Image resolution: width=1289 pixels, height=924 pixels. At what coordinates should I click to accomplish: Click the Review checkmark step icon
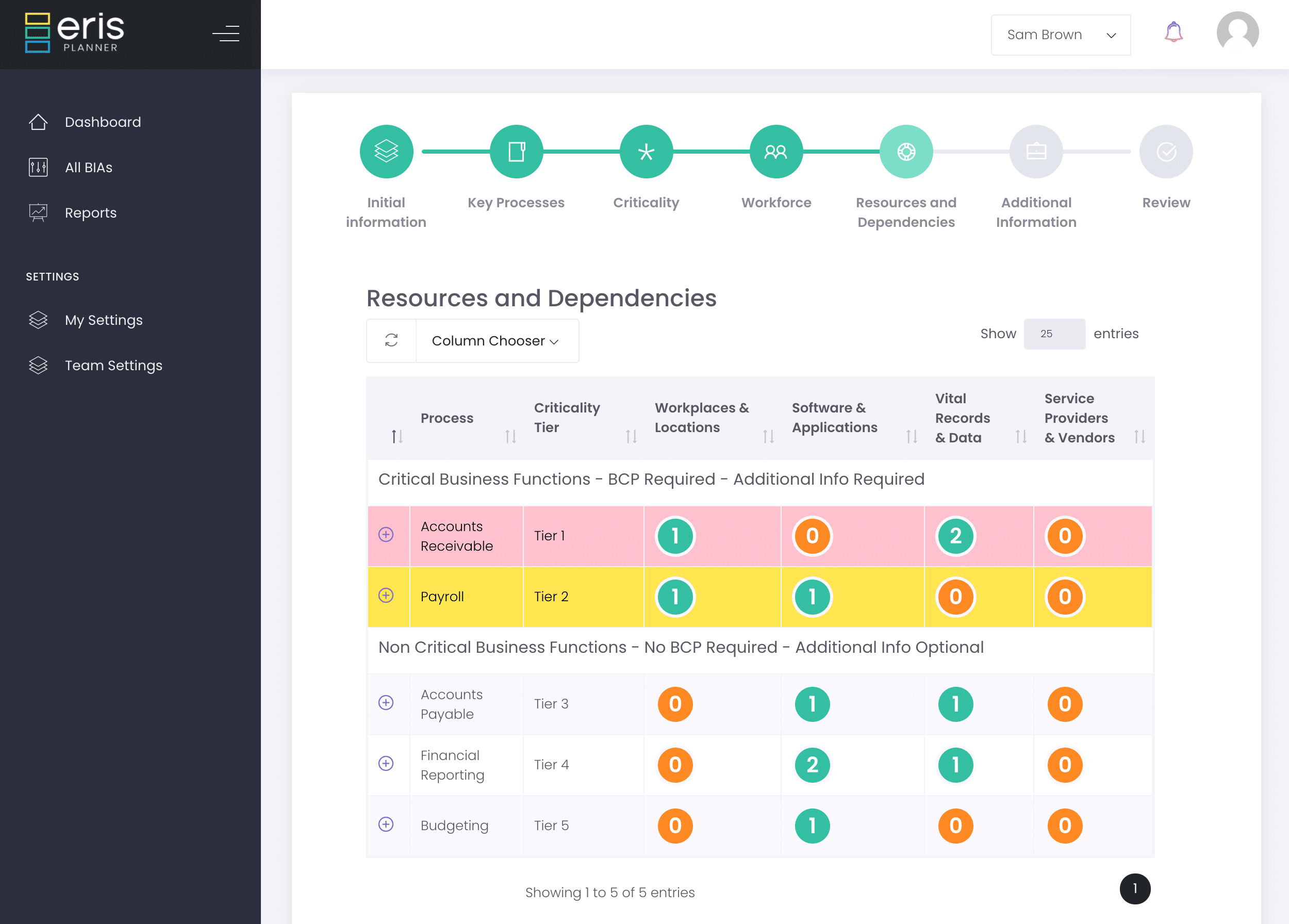pos(1166,152)
